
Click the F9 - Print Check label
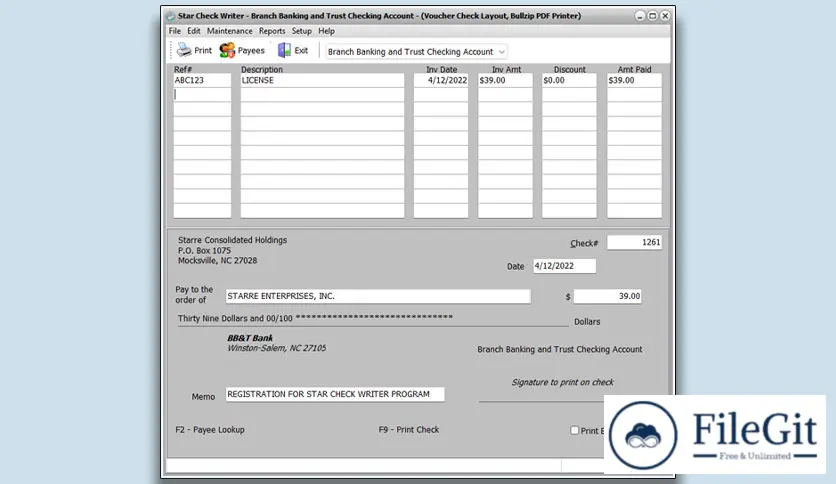pyautogui.click(x=409, y=430)
